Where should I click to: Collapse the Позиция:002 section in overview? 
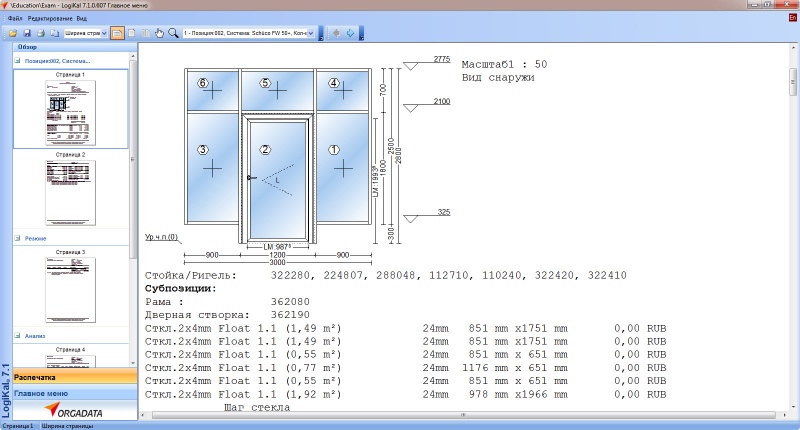17,61
